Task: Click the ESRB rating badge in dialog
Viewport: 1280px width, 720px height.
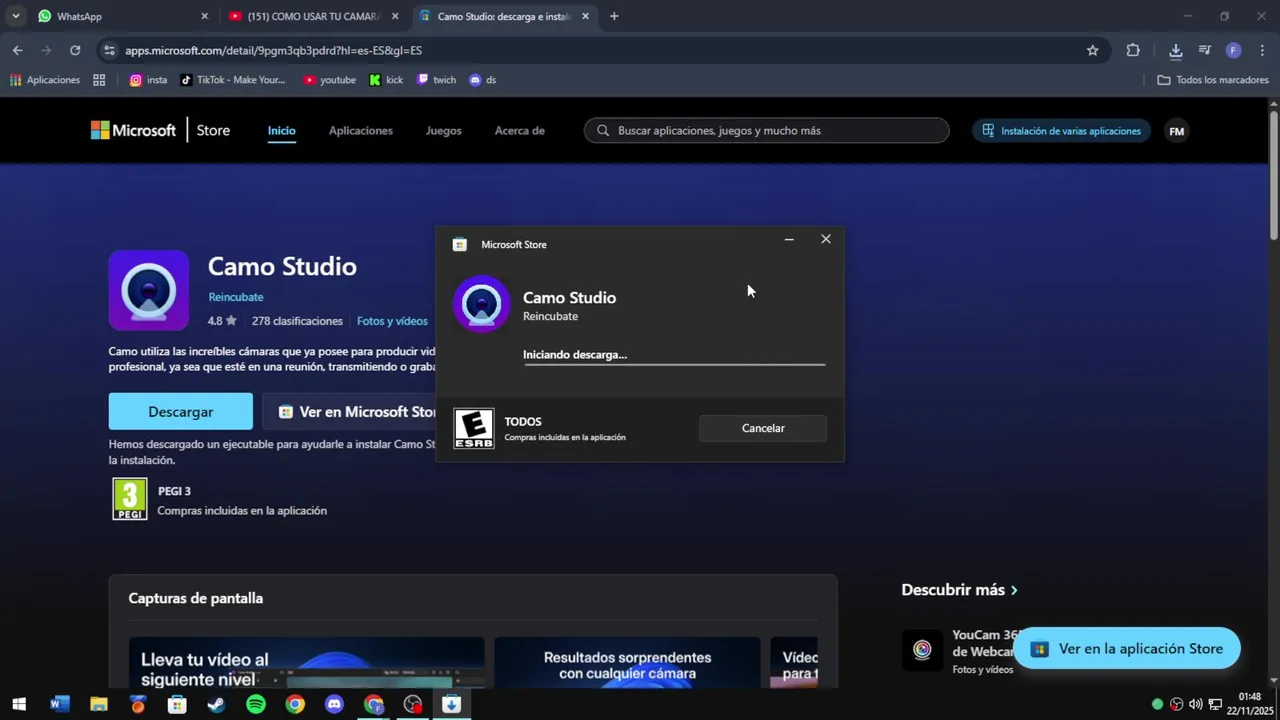Action: pyautogui.click(x=473, y=428)
